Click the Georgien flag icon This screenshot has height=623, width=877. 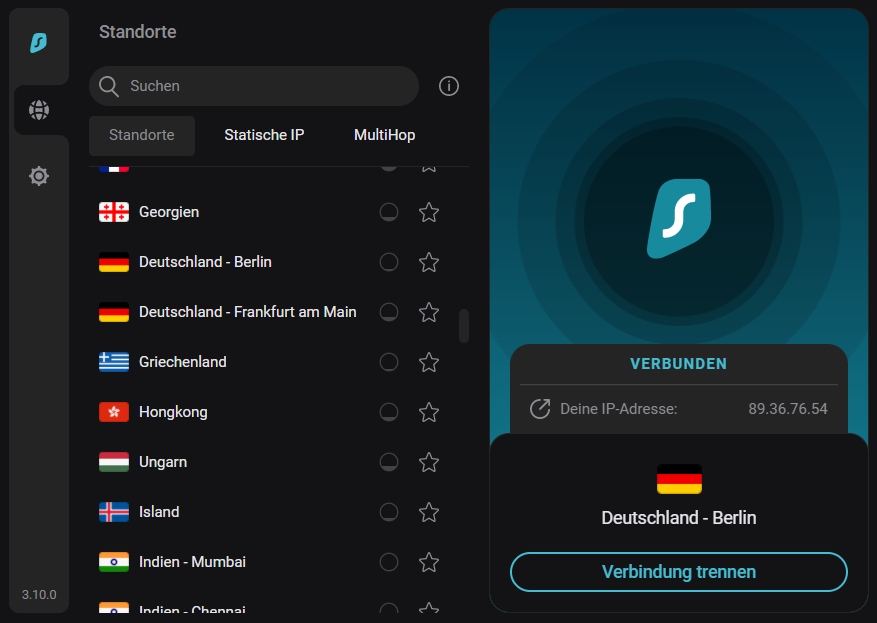(x=114, y=213)
